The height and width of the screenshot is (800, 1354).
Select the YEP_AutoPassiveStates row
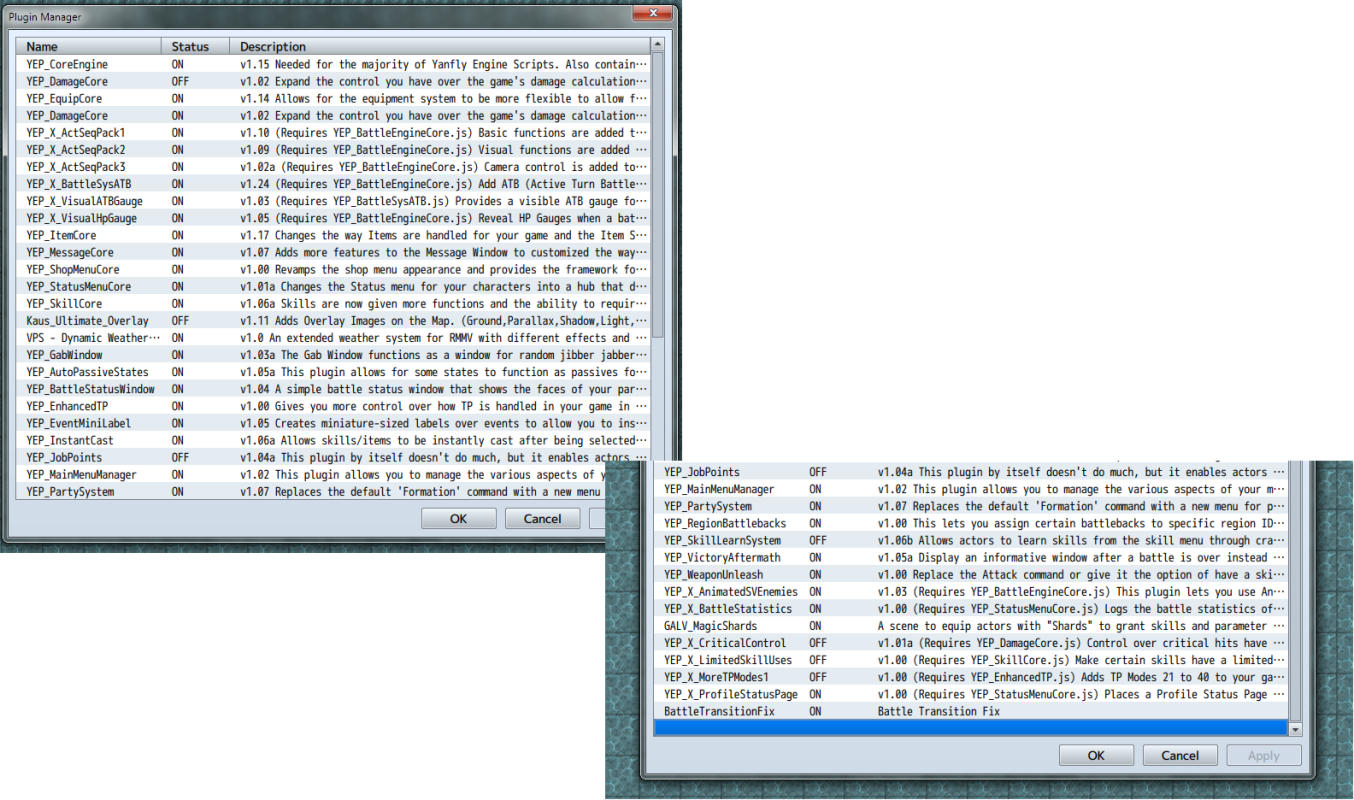(333, 372)
